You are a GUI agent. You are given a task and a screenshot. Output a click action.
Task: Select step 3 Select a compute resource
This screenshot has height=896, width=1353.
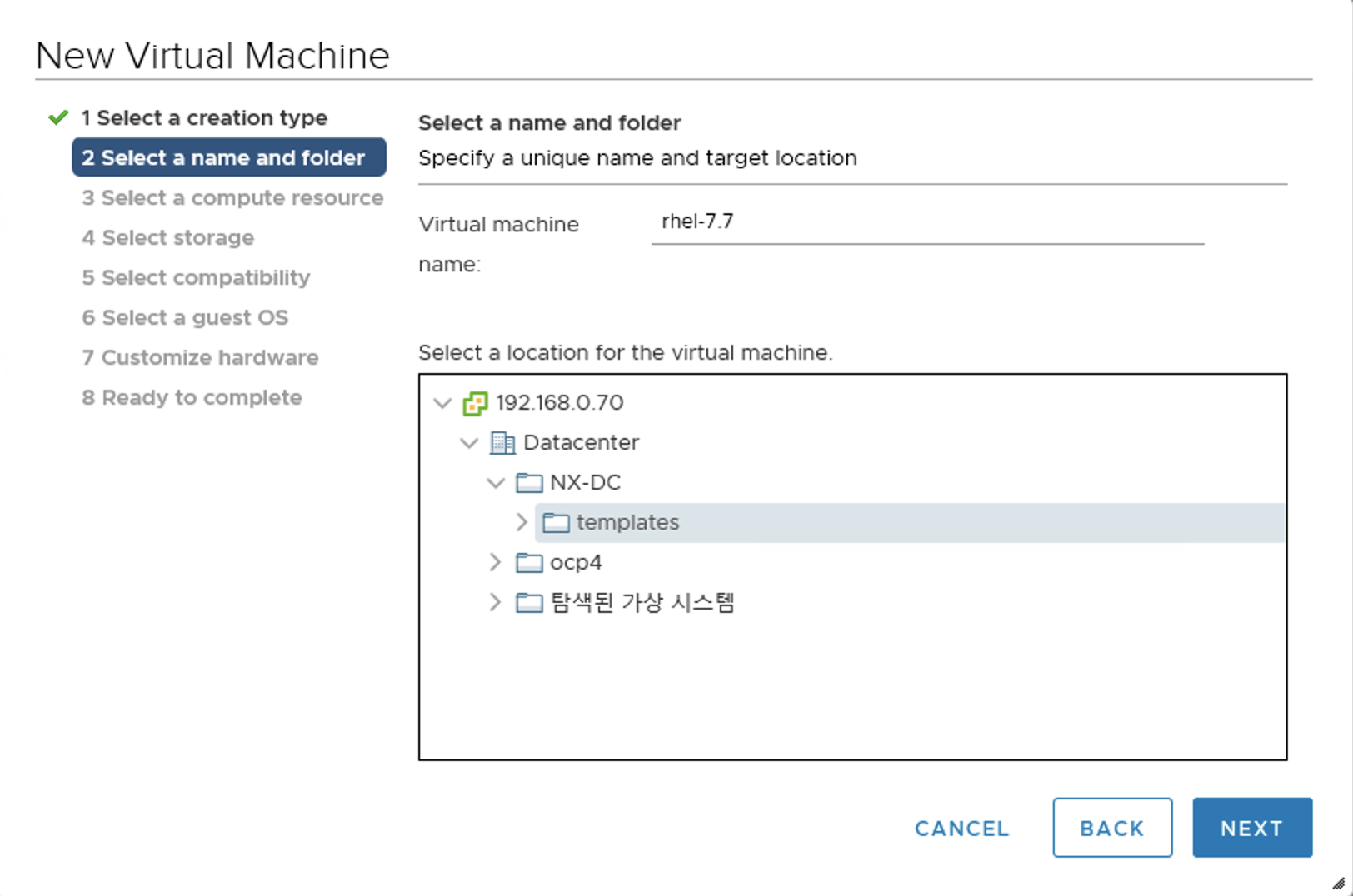click(x=232, y=197)
